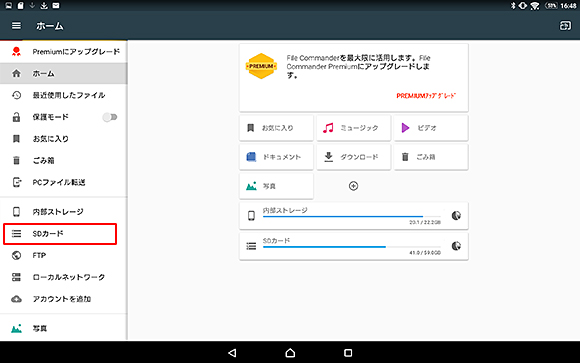Open 内部ストレージ in the sidebar
Image resolution: width=580 pixels, height=363 pixels.
63,212
